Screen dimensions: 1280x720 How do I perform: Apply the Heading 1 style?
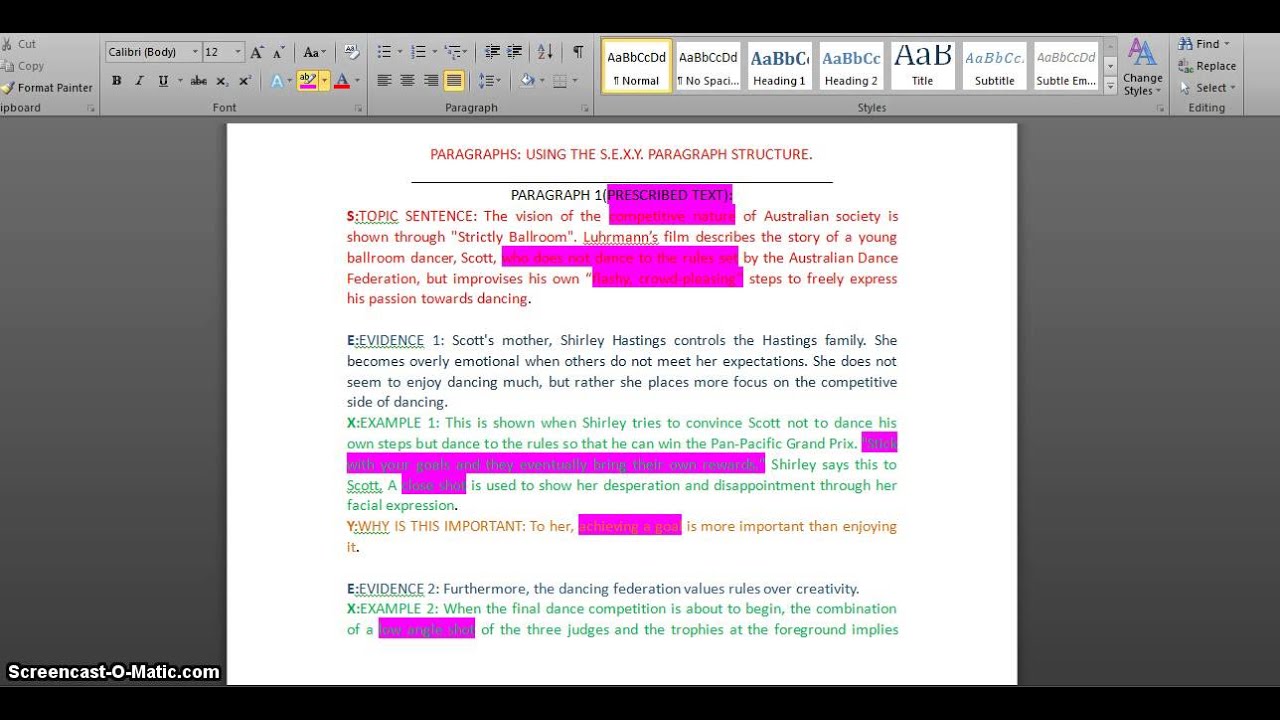coord(779,67)
